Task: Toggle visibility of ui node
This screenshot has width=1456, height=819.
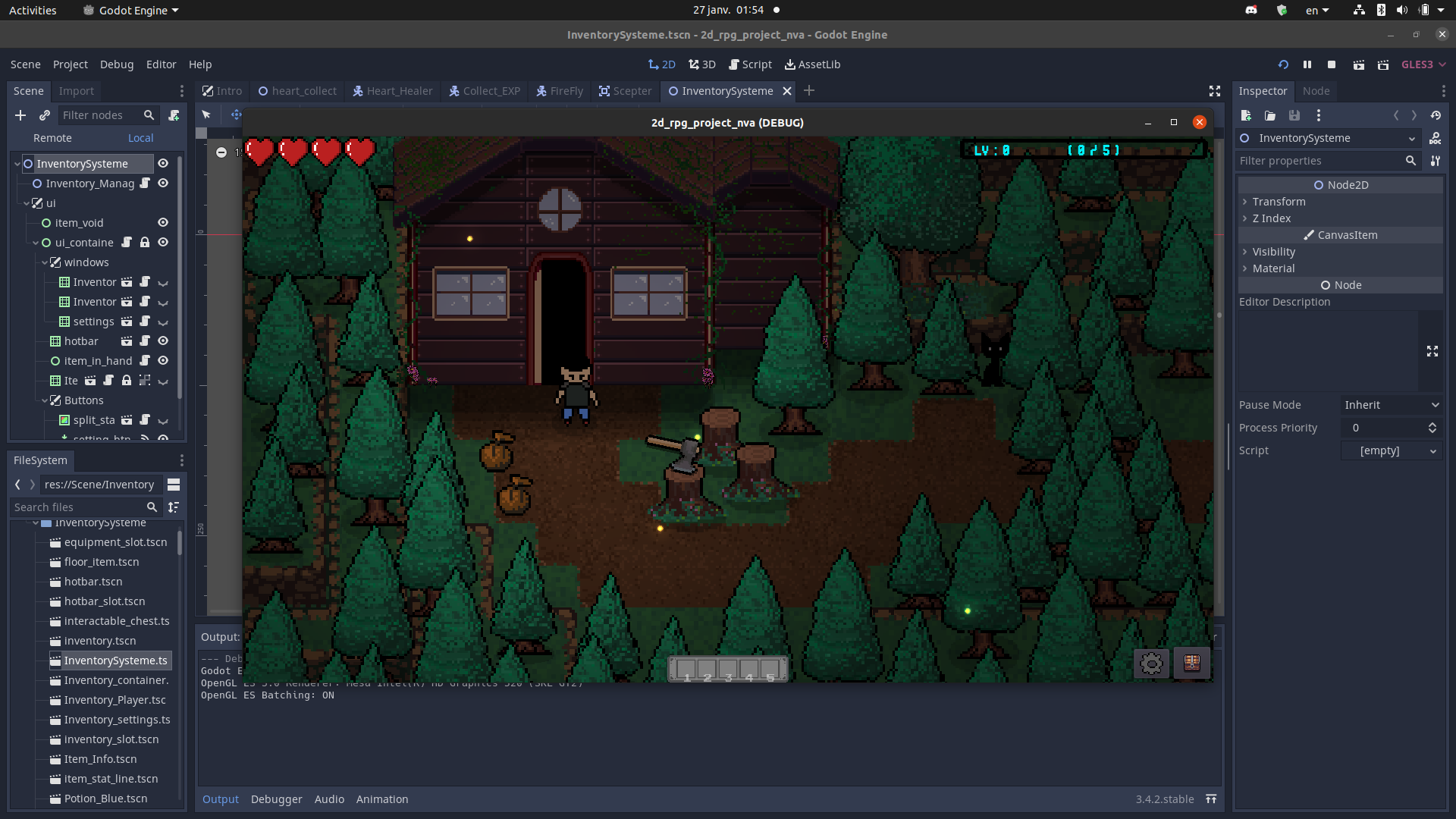Action: 162,203
